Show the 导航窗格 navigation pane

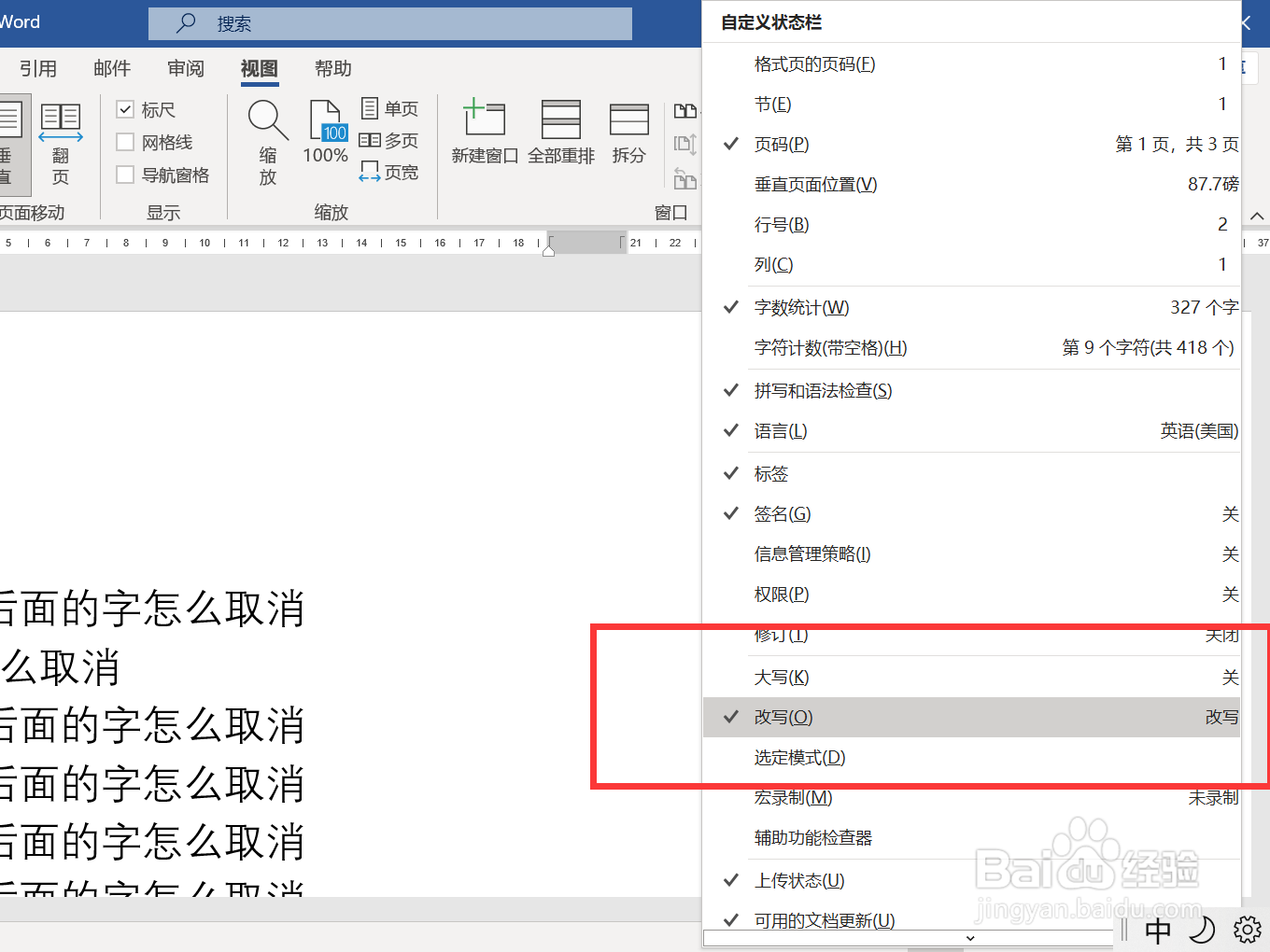[126, 175]
